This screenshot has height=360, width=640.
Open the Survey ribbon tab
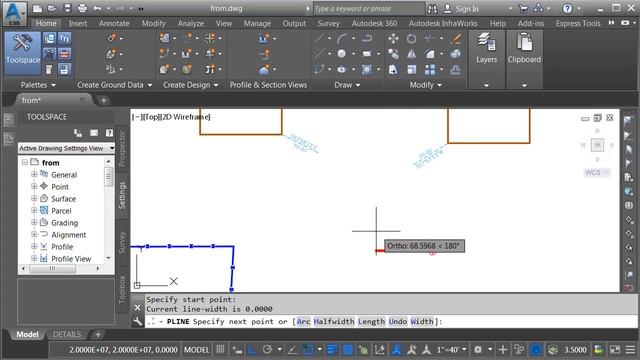coord(328,23)
